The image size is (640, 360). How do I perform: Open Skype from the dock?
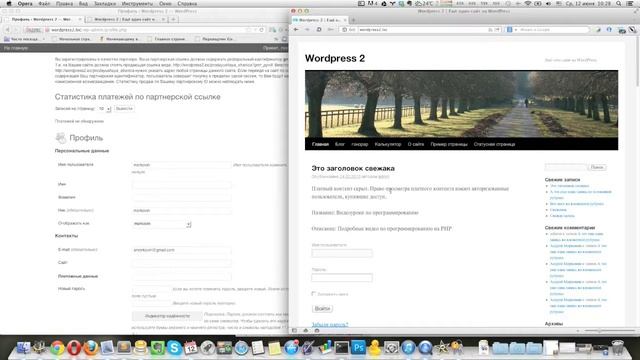pos(174,348)
